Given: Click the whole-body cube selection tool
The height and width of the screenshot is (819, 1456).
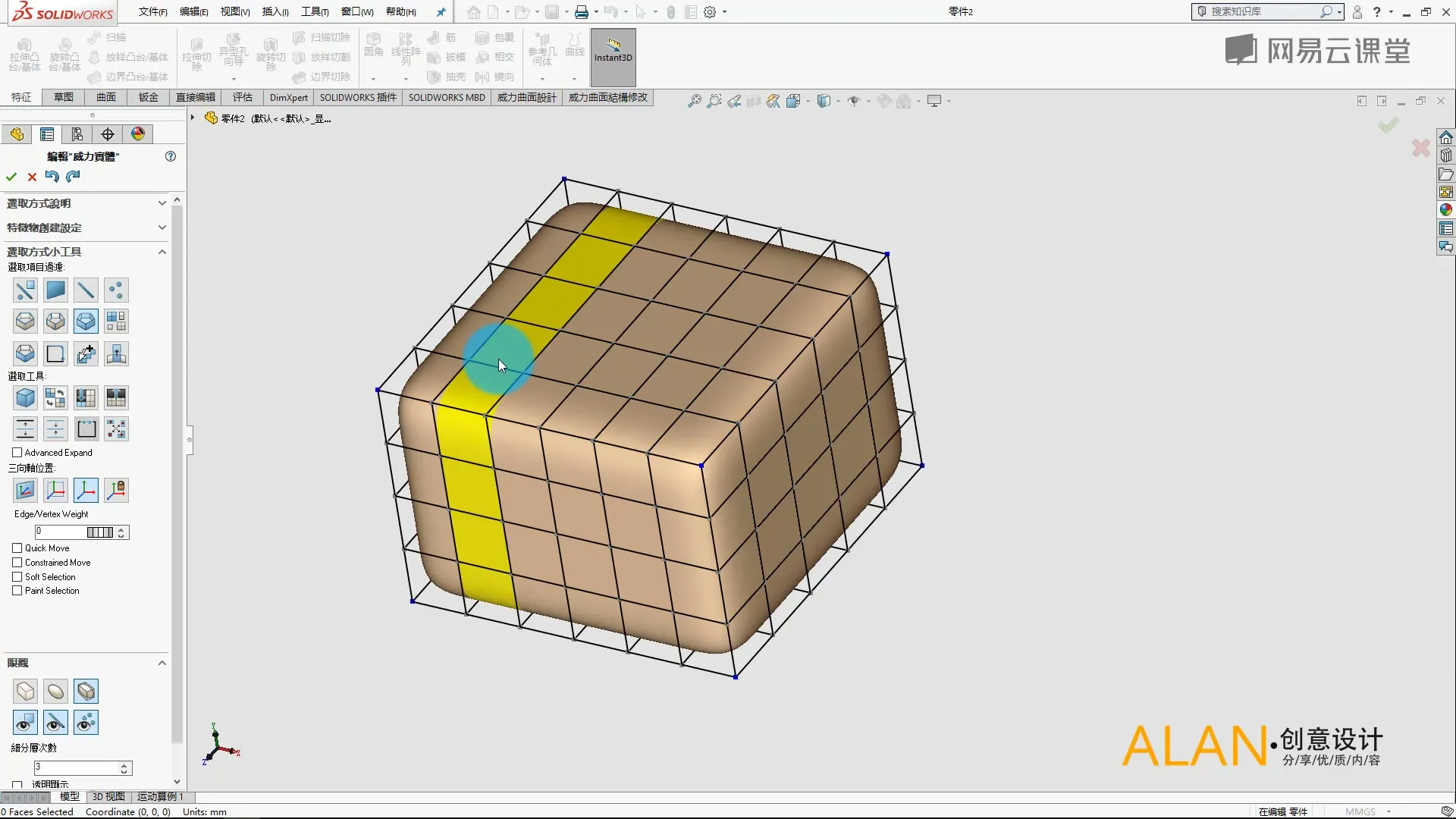Looking at the screenshot, I should pos(25,398).
